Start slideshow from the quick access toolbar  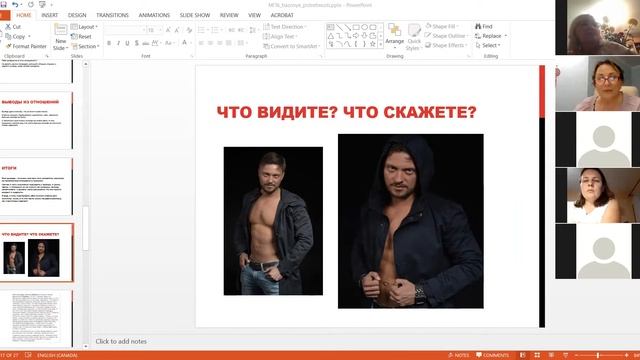(x=42, y=4)
